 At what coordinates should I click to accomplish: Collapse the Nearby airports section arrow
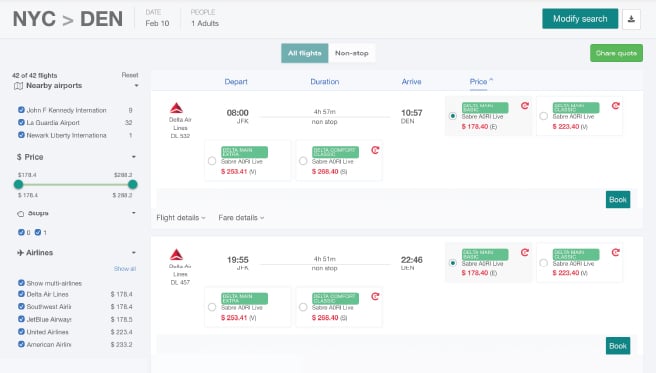point(136,86)
